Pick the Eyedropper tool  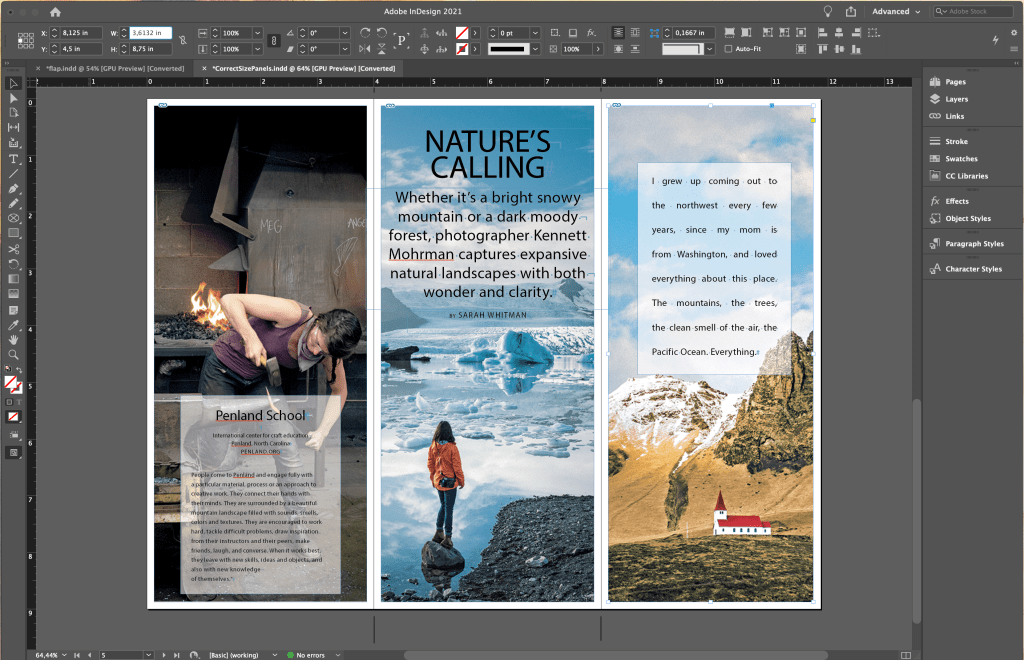14,325
